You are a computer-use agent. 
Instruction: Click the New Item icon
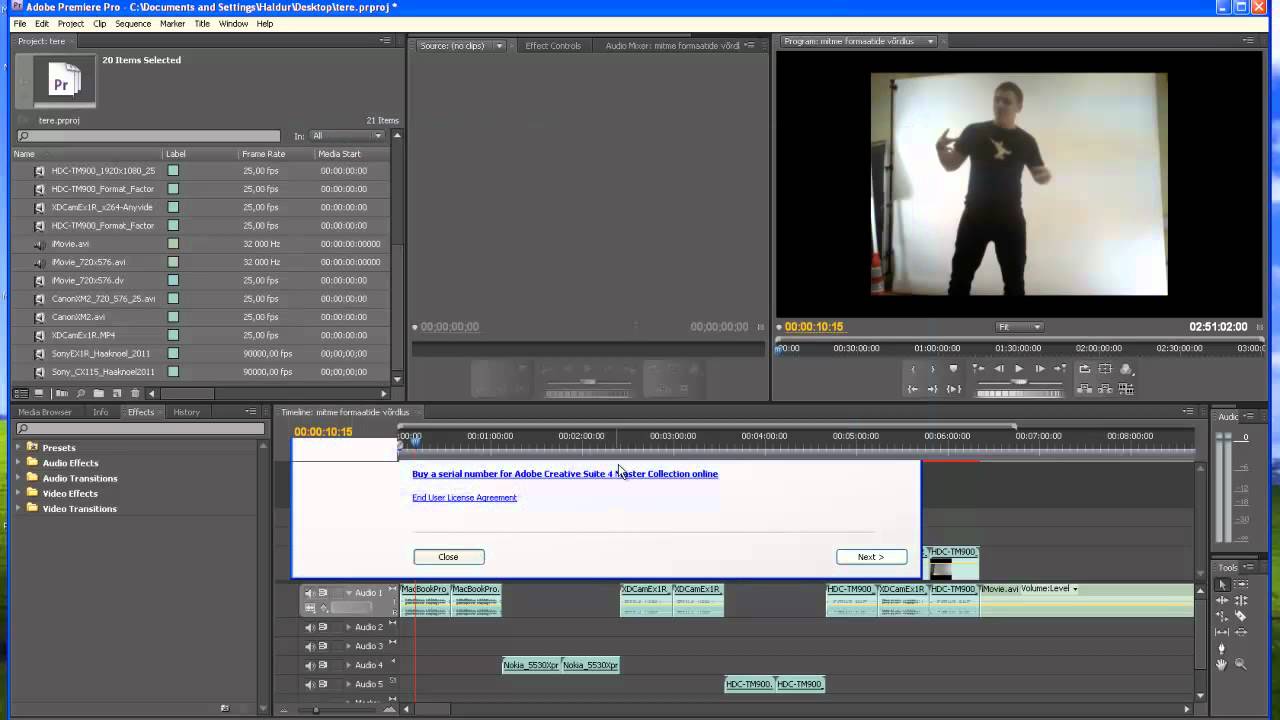[116, 393]
